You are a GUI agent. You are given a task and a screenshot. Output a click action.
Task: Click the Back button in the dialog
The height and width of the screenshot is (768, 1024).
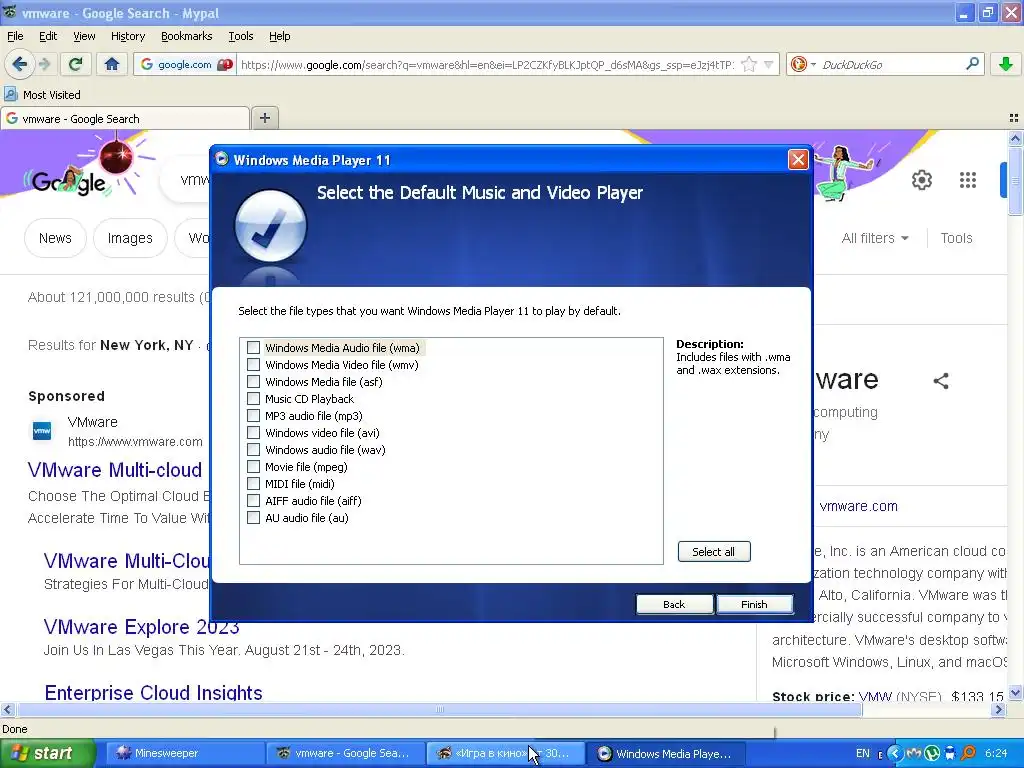coord(674,604)
